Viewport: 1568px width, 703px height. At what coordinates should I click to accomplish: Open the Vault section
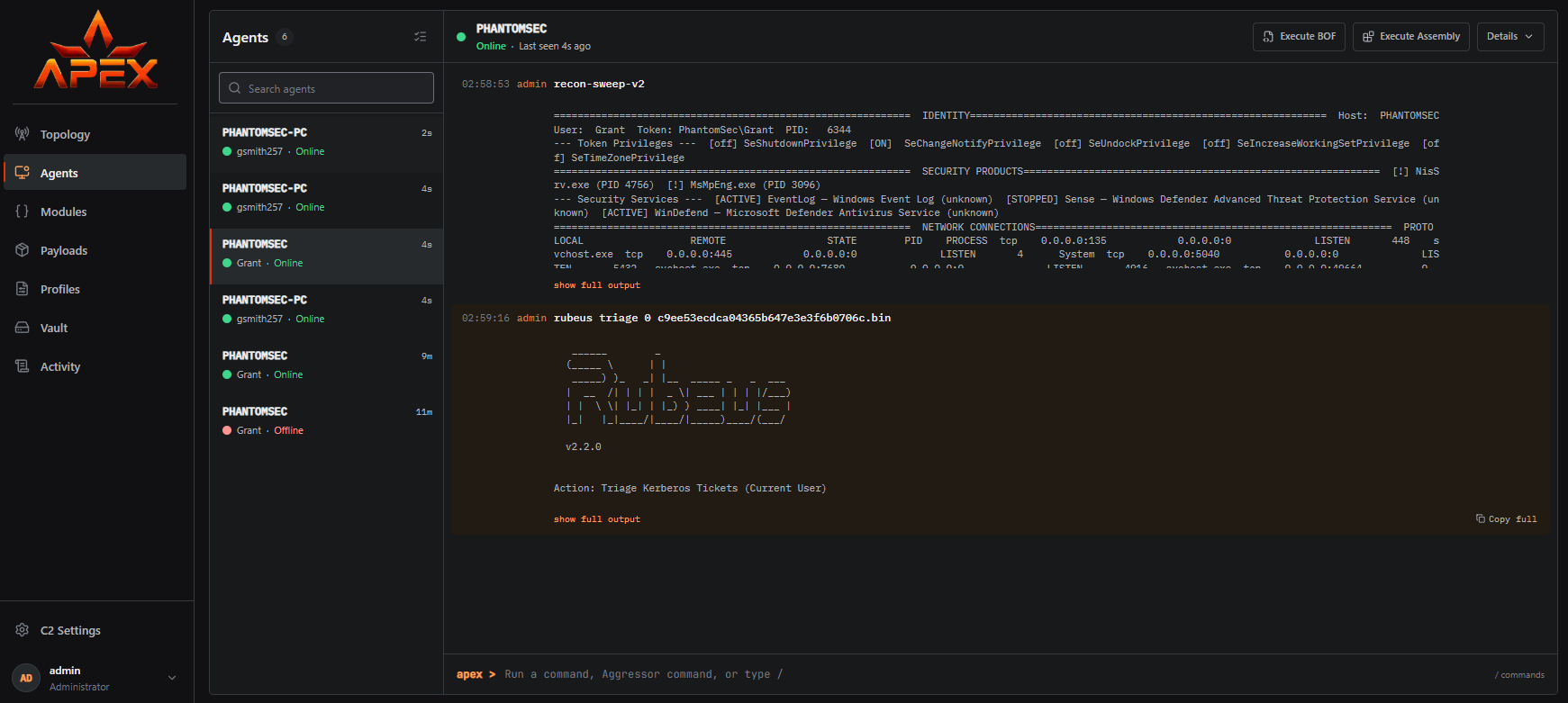tap(95, 328)
